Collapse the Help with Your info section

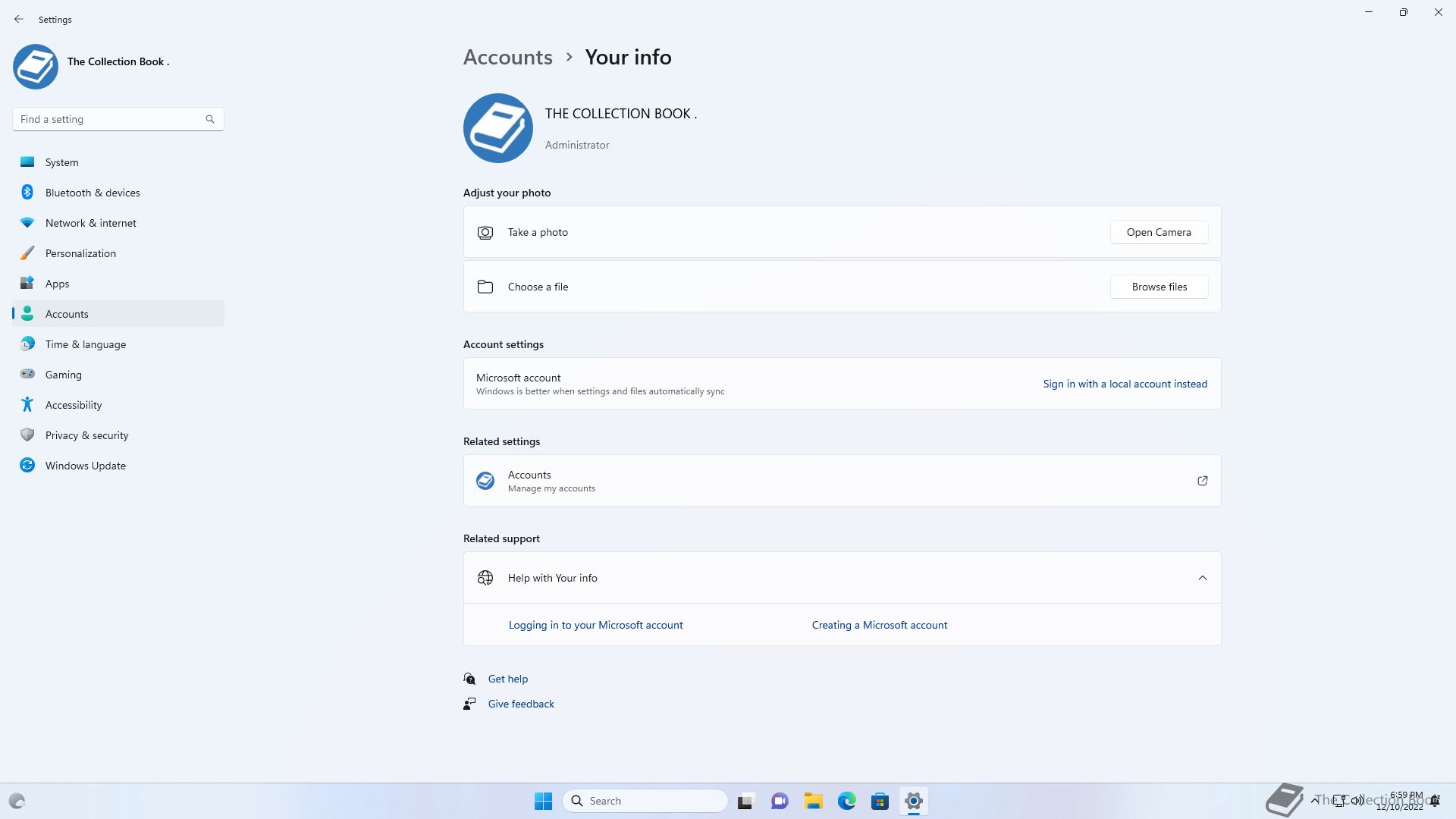click(x=1202, y=578)
